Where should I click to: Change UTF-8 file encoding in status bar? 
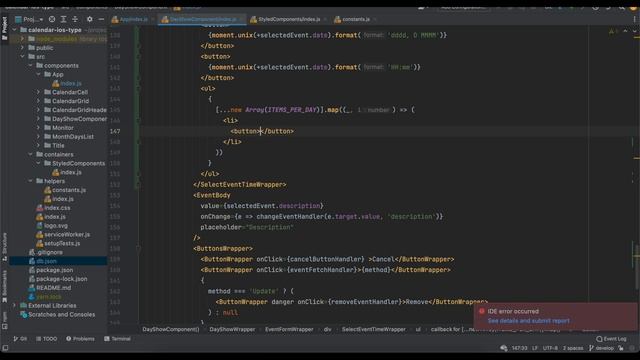coord(550,348)
